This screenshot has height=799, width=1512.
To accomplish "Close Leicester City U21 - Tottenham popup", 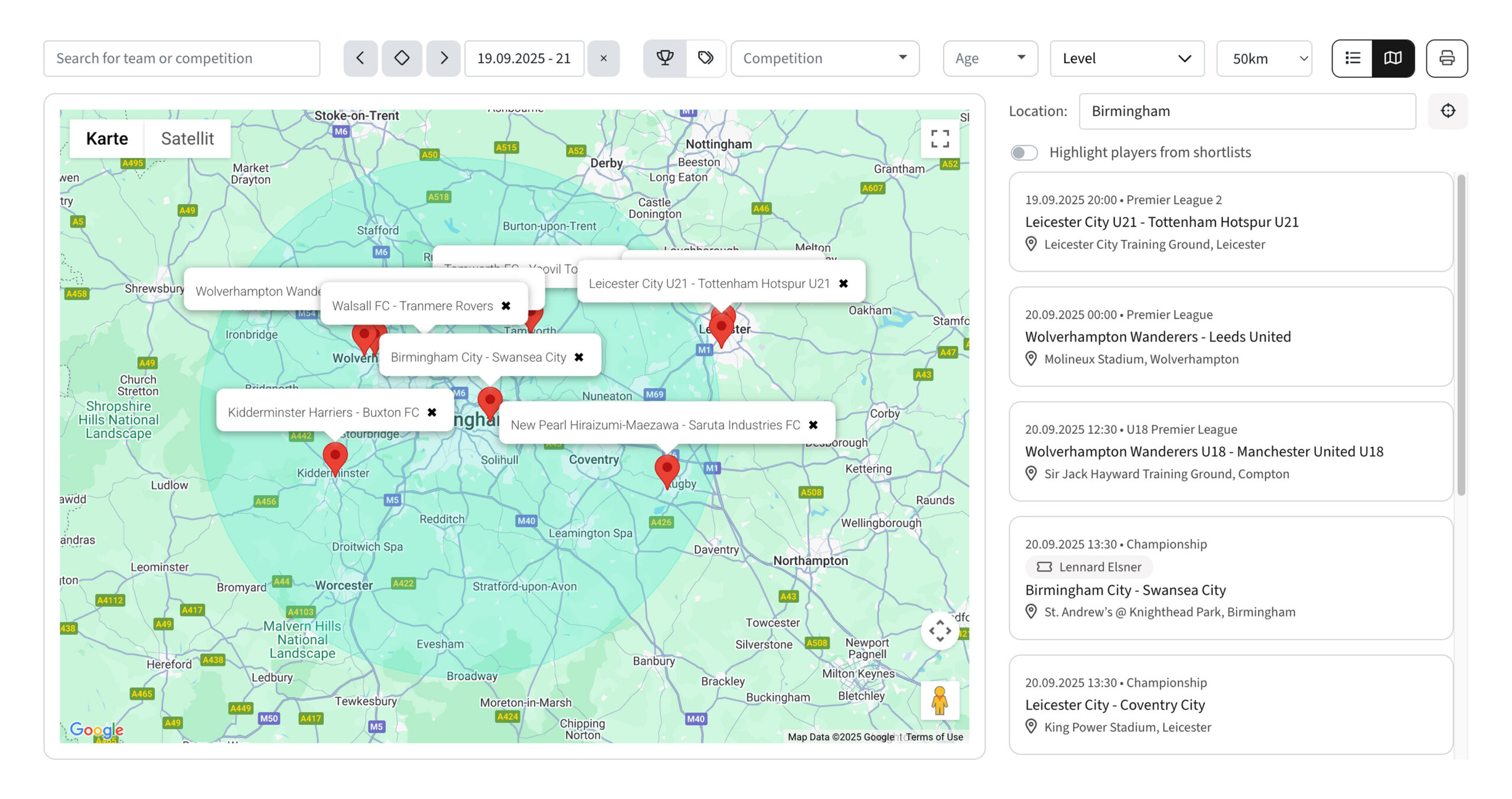I will (x=844, y=284).
